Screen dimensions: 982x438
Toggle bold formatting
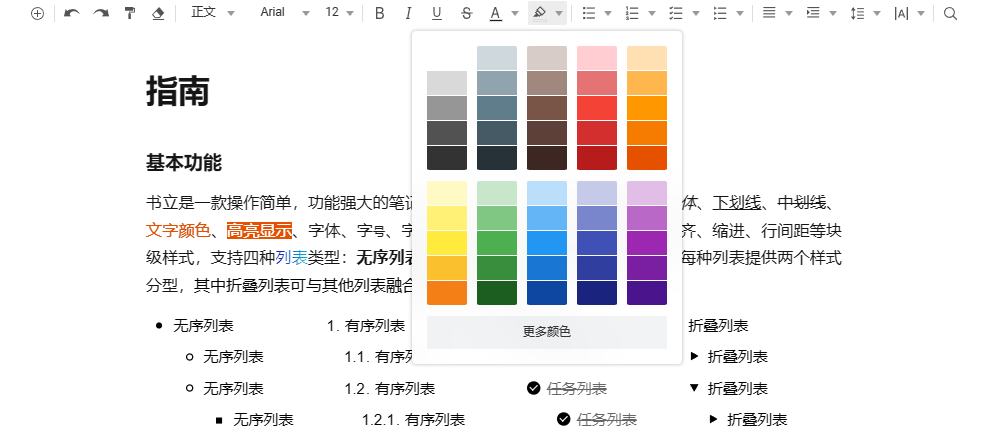pos(379,13)
